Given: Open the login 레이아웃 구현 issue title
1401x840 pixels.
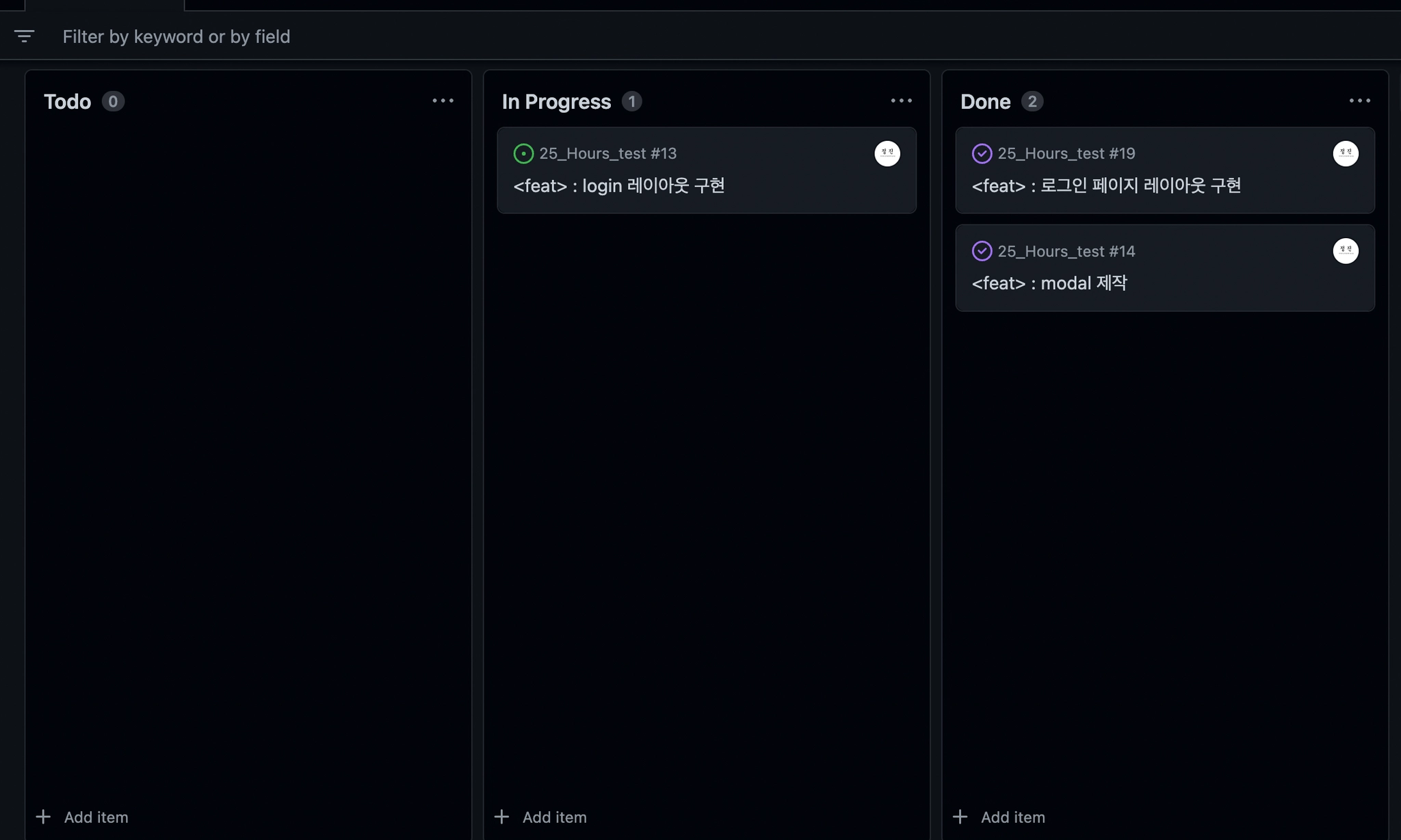Looking at the screenshot, I should point(618,185).
